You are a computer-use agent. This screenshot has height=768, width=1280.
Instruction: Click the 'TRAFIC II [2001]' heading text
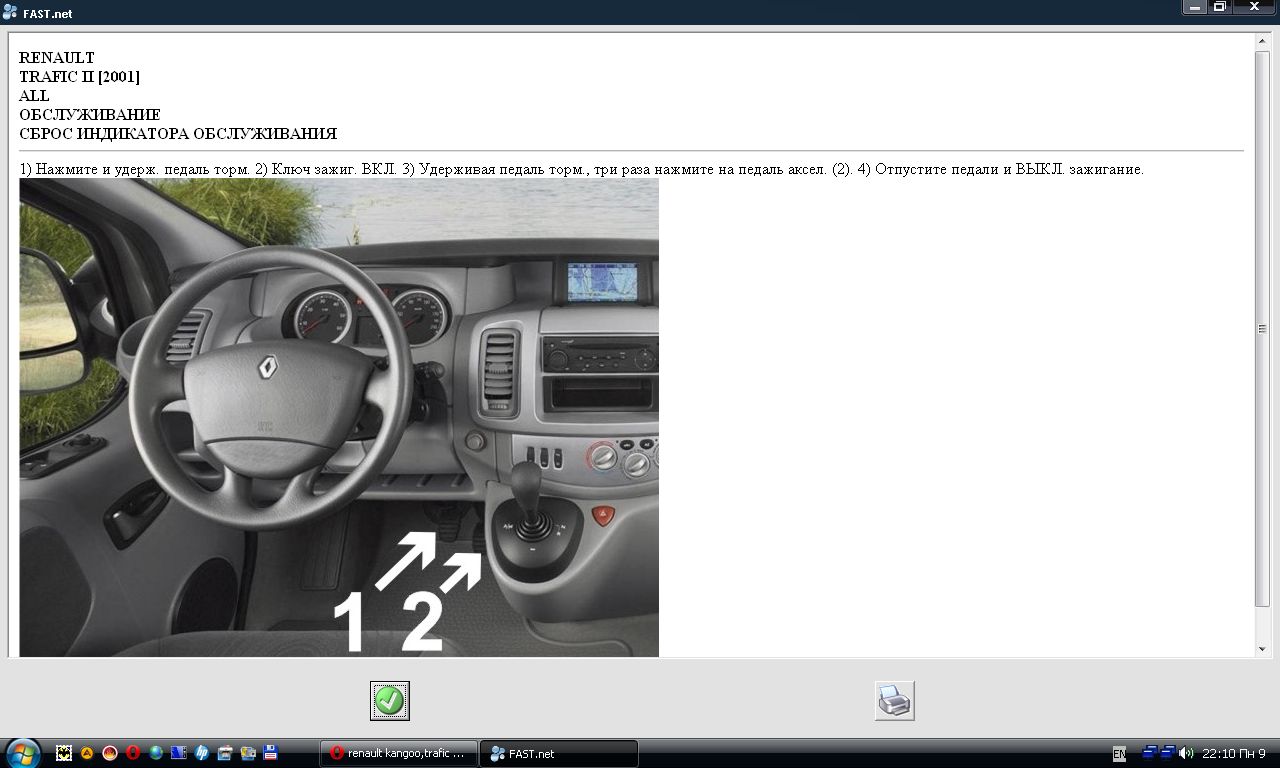tap(79, 77)
